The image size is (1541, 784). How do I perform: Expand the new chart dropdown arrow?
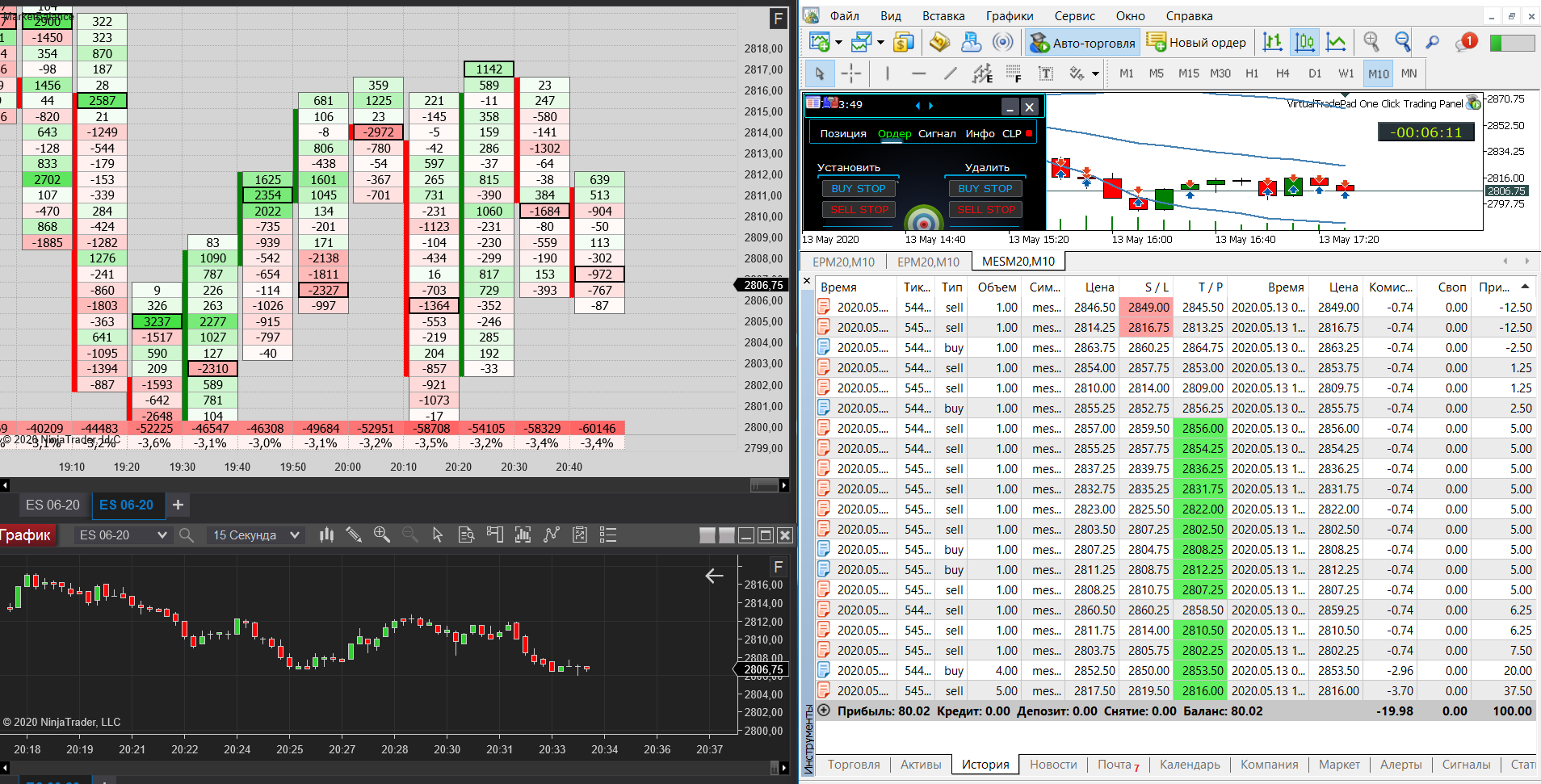(838, 42)
